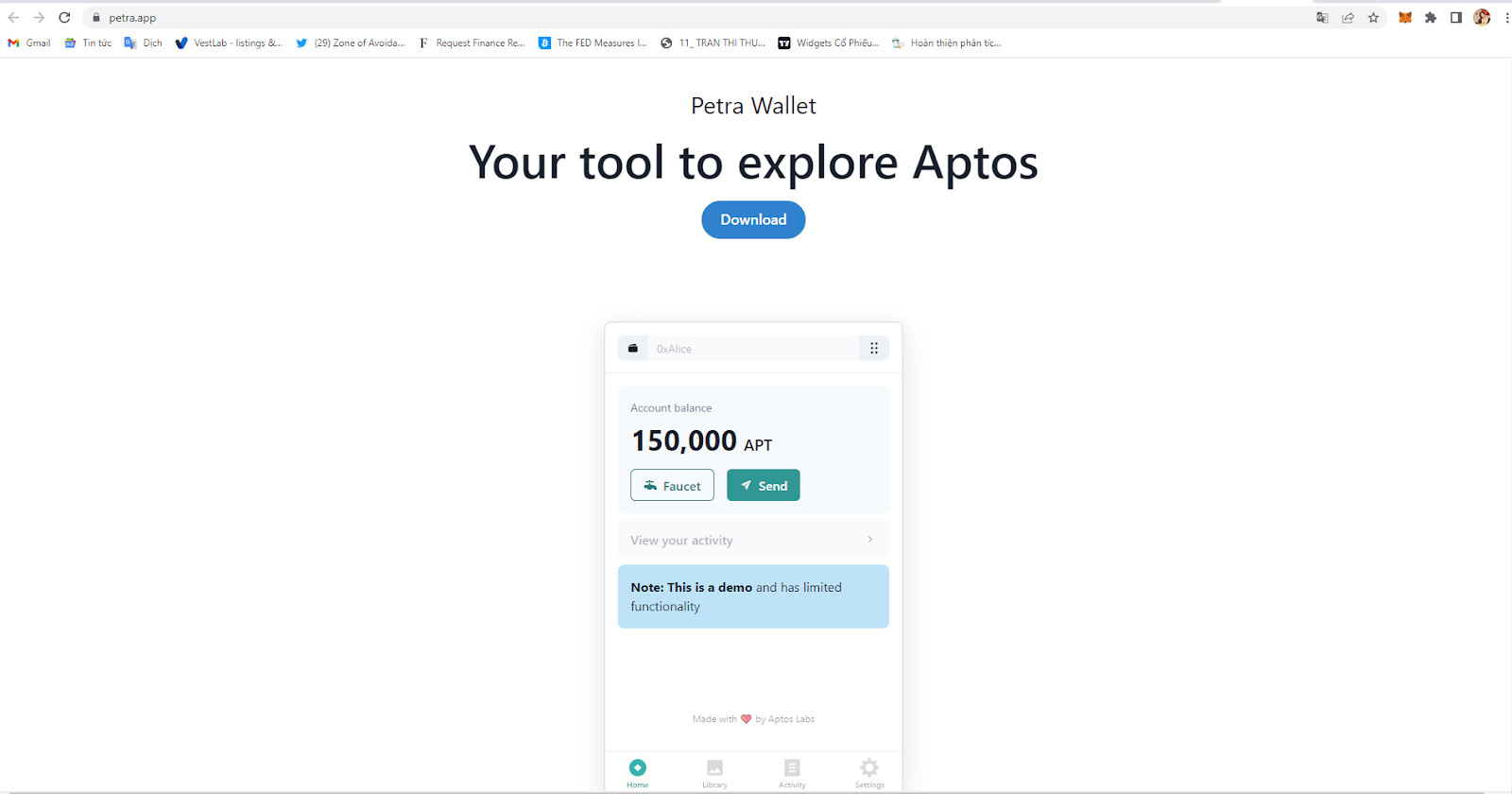Image resolution: width=1512 pixels, height=794 pixels.
Task: Open the Chrome profile avatar
Action: (1482, 18)
